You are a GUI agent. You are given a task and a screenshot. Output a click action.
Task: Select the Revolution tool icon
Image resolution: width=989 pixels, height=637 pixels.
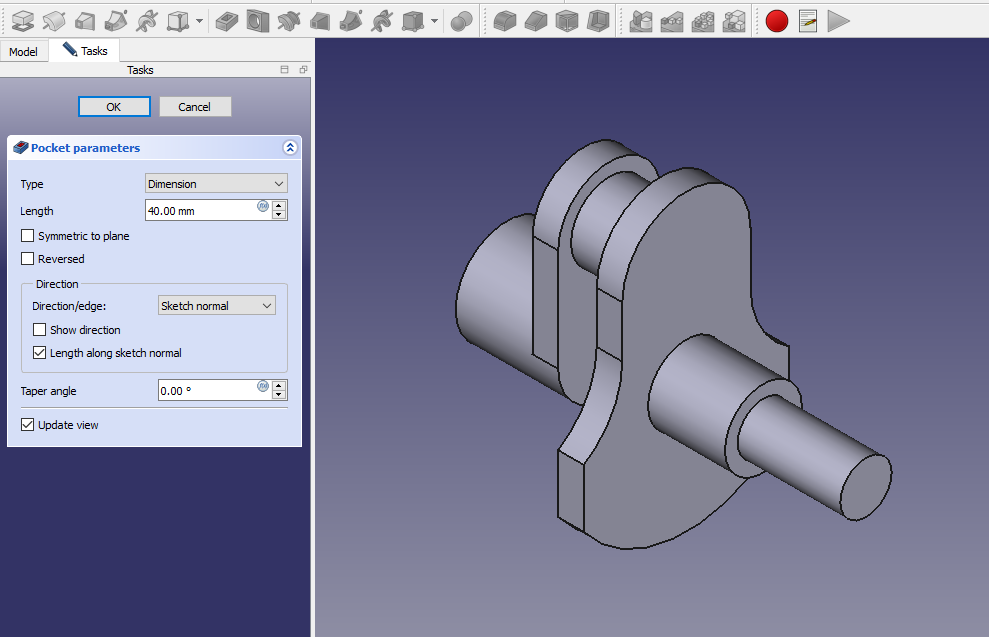pos(53,20)
